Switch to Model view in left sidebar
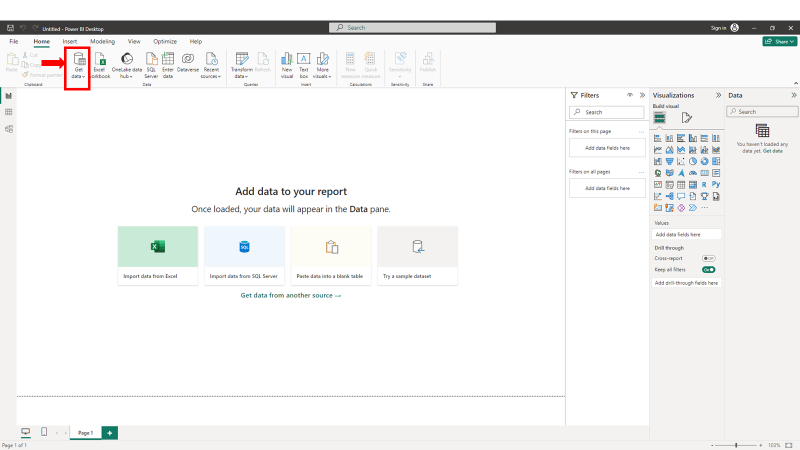Screen dimensions: 800x450 (9, 129)
